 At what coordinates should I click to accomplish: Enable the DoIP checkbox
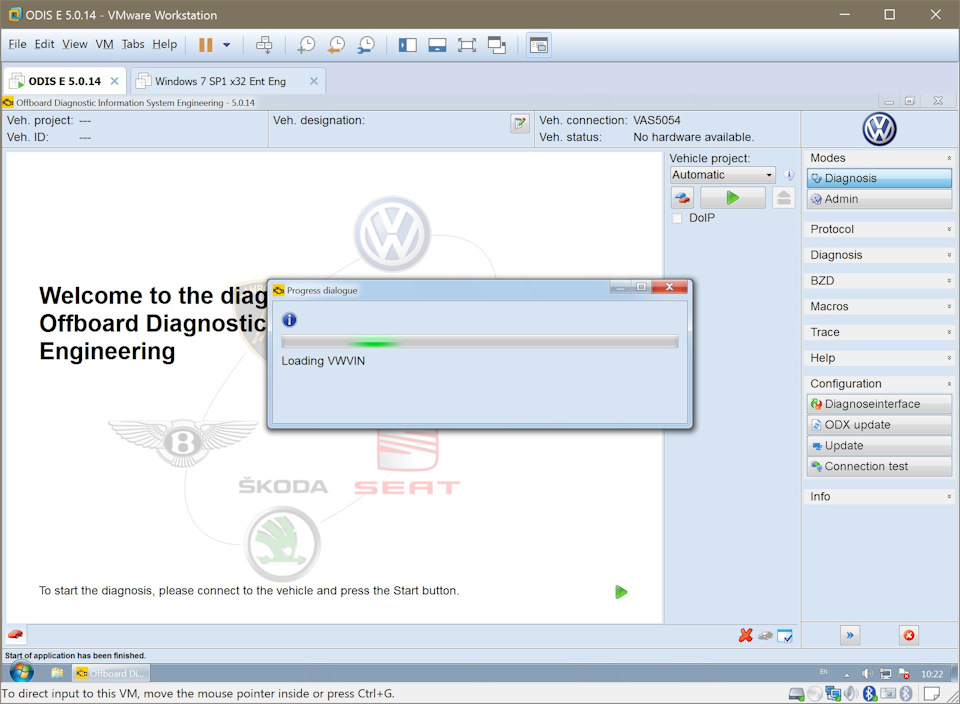tap(677, 219)
